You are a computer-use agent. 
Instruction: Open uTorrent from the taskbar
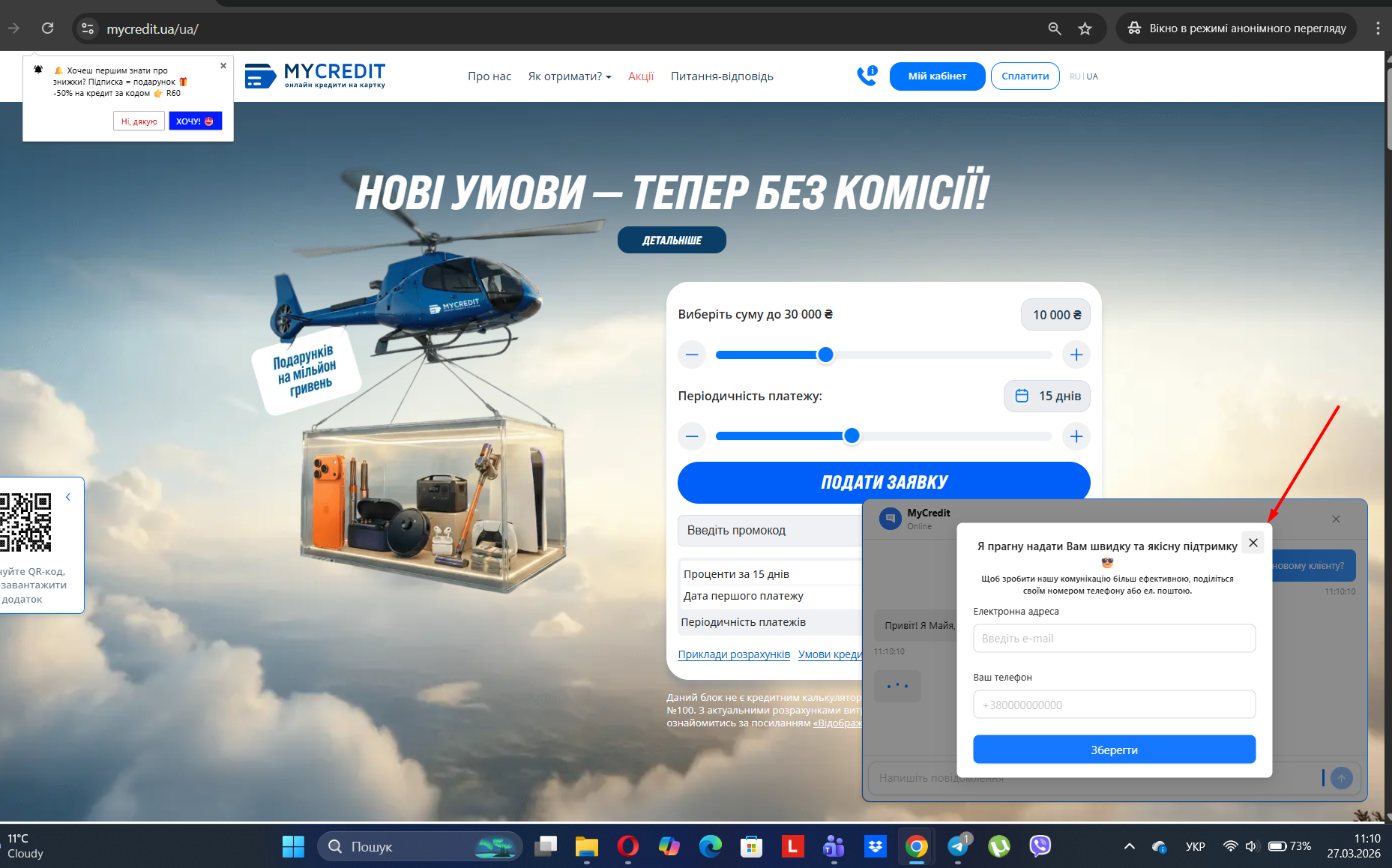(x=999, y=846)
